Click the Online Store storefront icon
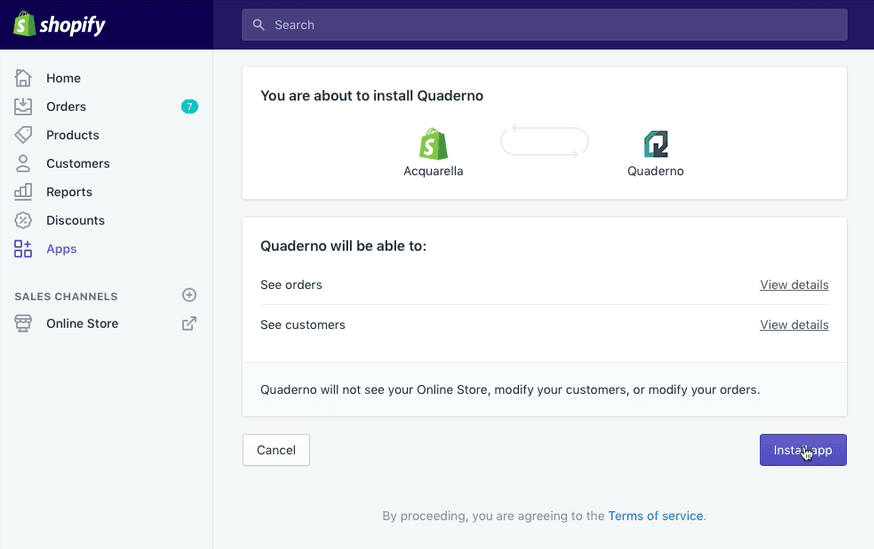Image resolution: width=874 pixels, height=549 pixels. coord(23,323)
